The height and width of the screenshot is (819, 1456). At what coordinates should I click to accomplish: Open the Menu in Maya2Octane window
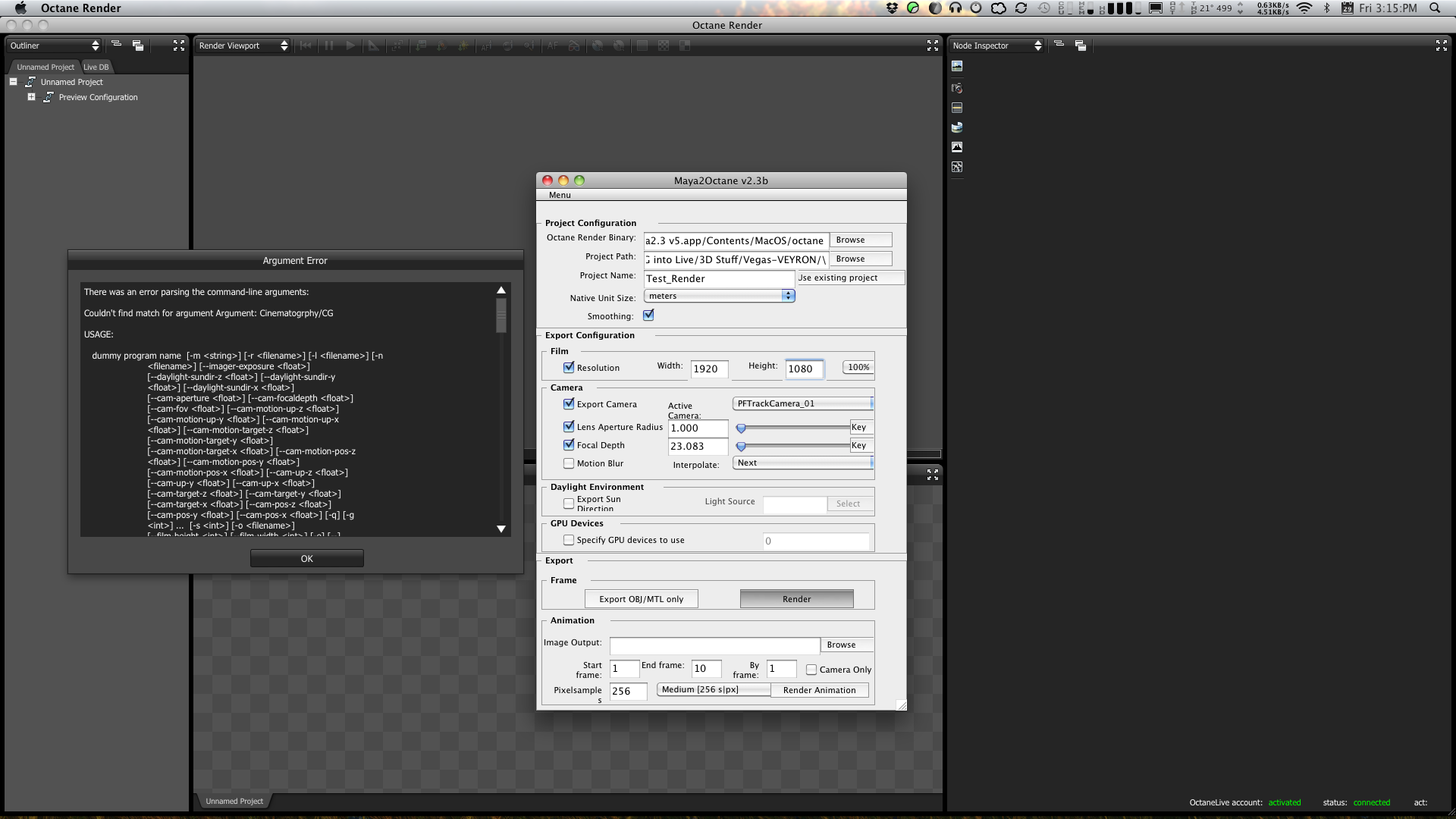tap(560, 195)
